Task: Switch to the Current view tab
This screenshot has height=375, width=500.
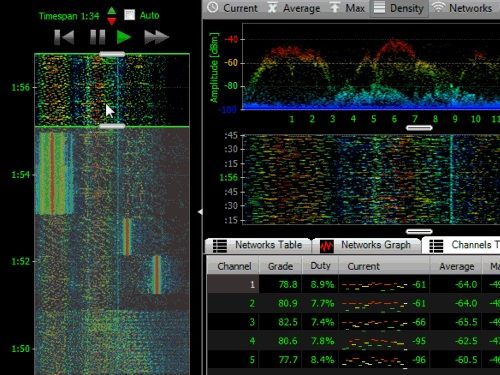Action: coord(233,8)
